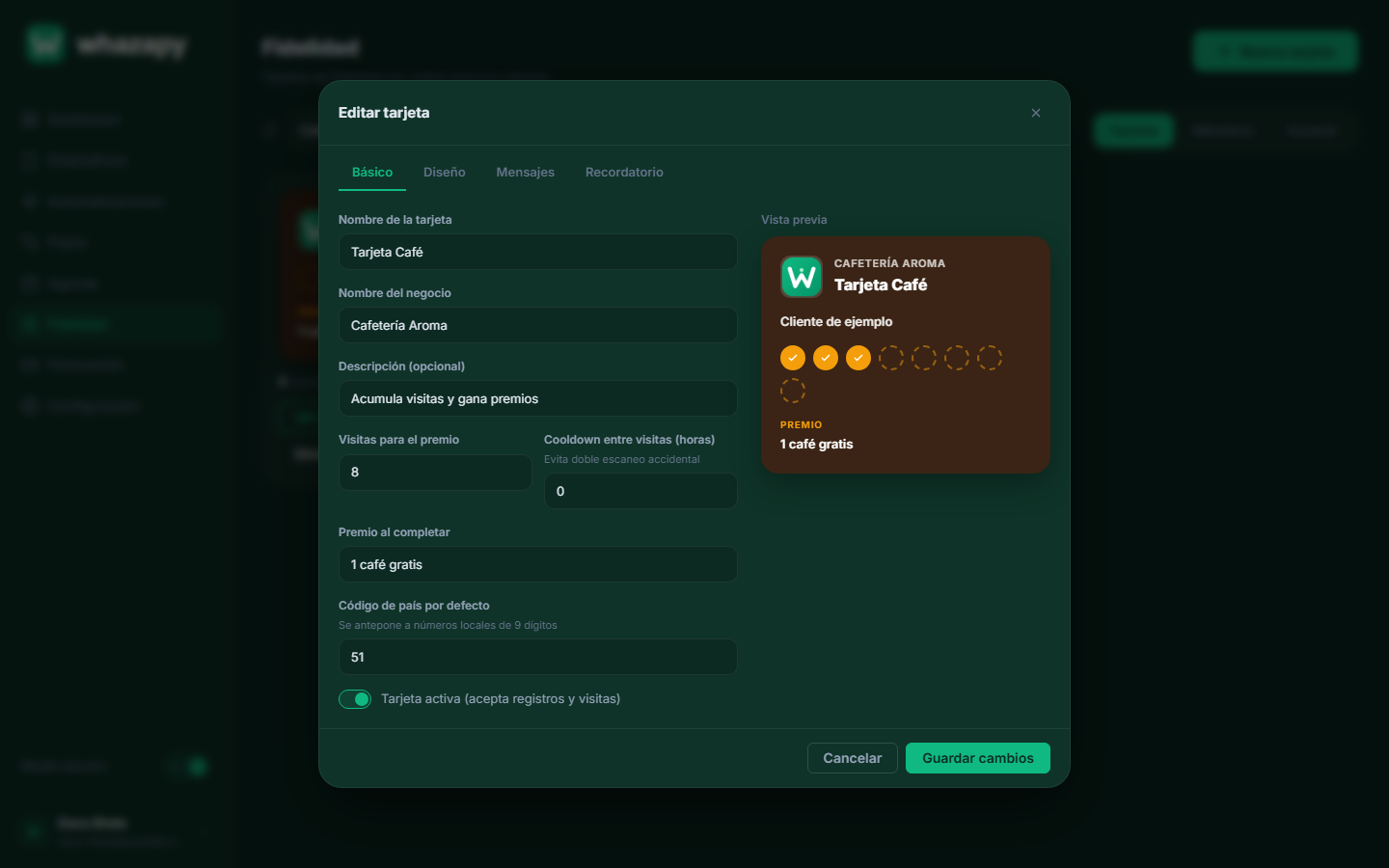Click the Nombre del negocio input

pyautogui.click(x=538, y=325)
